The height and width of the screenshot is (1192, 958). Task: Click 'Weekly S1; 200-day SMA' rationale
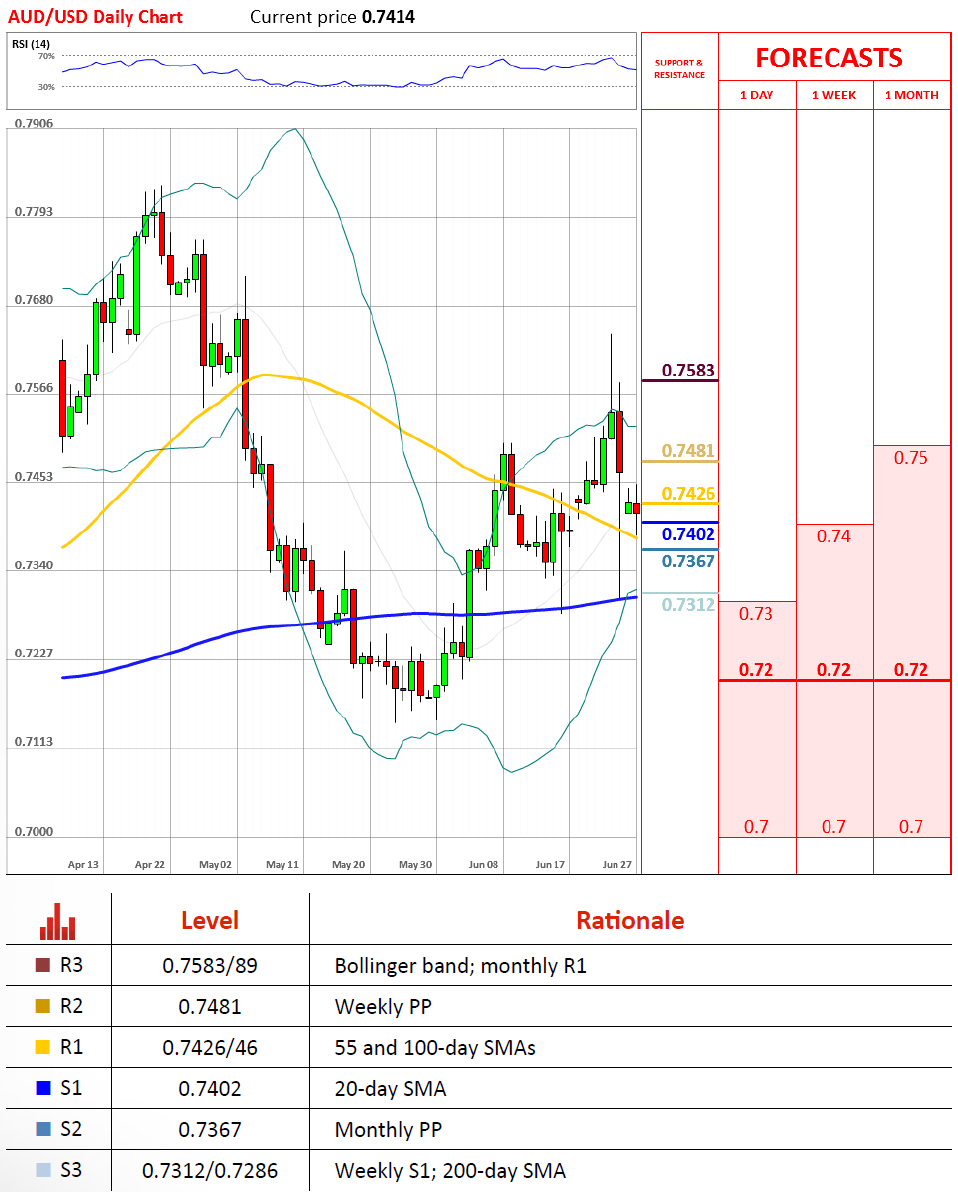[450, 1171]
